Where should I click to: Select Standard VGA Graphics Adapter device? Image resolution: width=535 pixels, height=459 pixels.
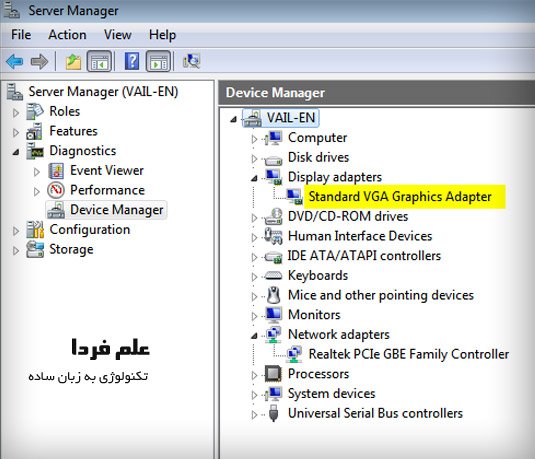click(400, 197)
